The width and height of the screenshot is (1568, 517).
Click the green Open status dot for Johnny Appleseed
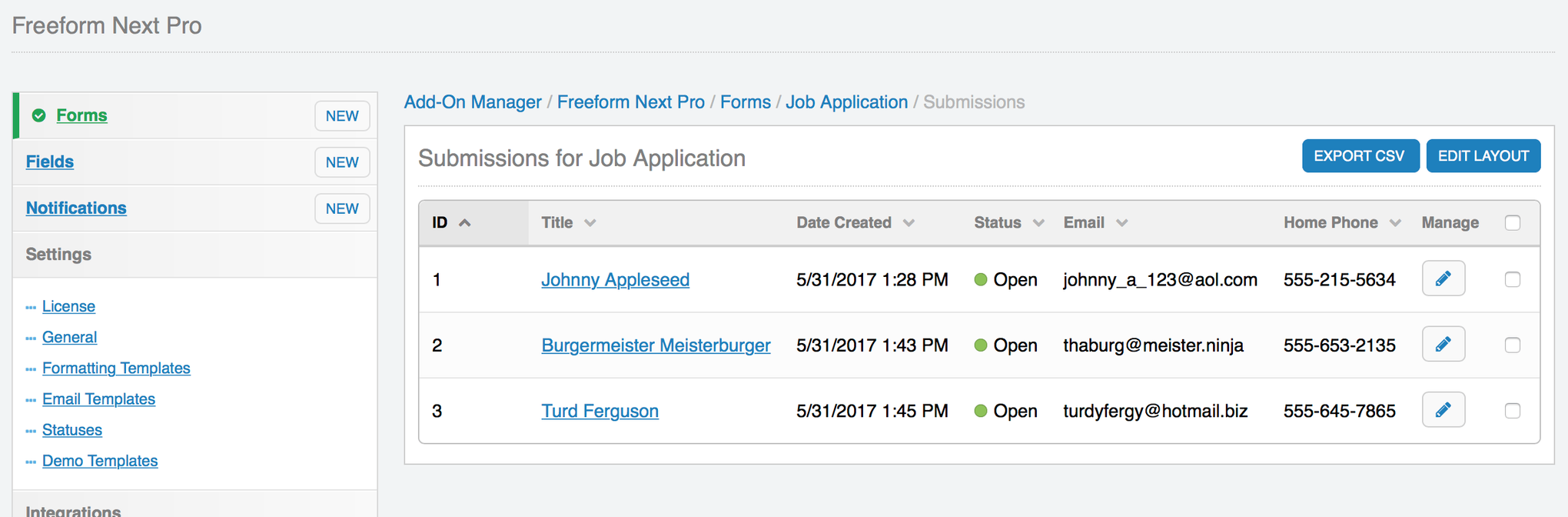981,280
